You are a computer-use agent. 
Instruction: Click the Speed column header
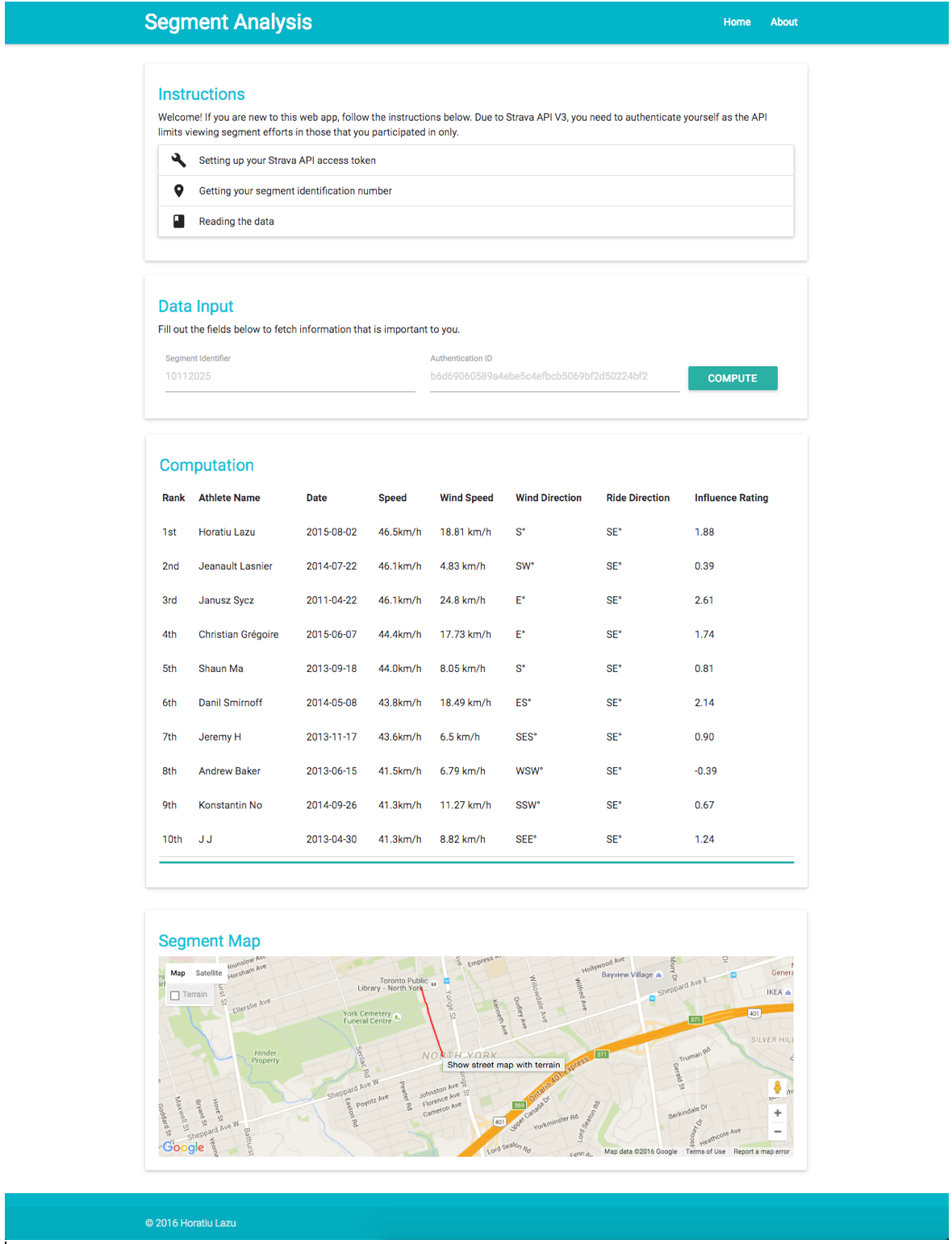coord(392,498)
